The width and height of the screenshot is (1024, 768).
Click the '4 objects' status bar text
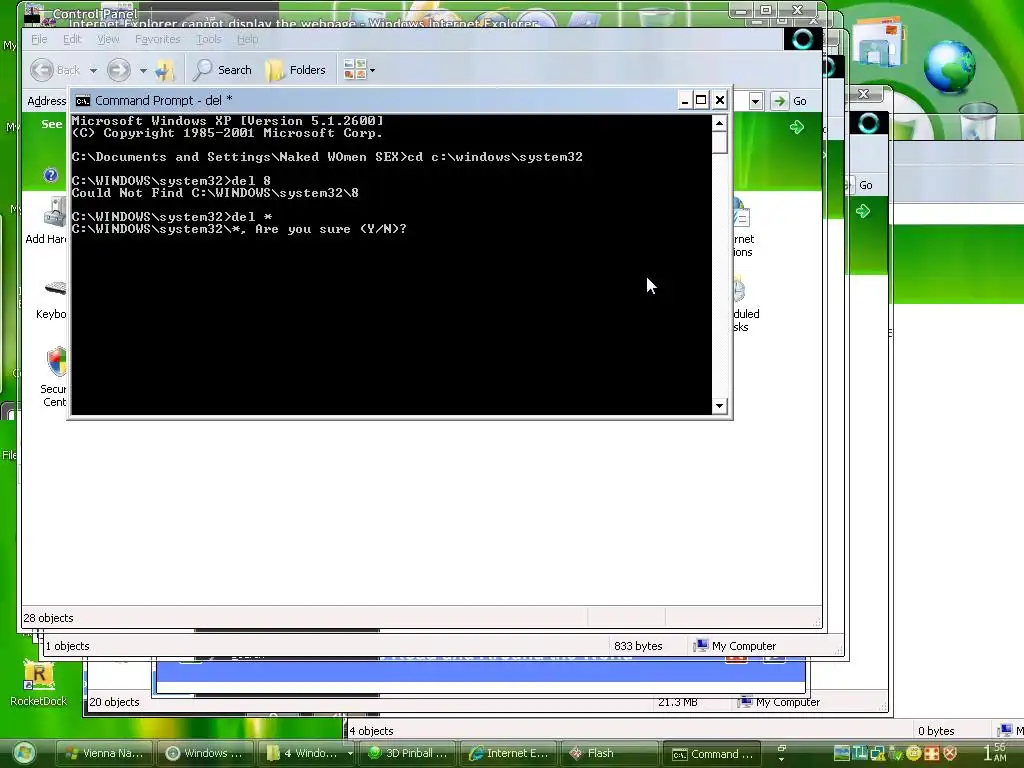(x=372, y=731)
